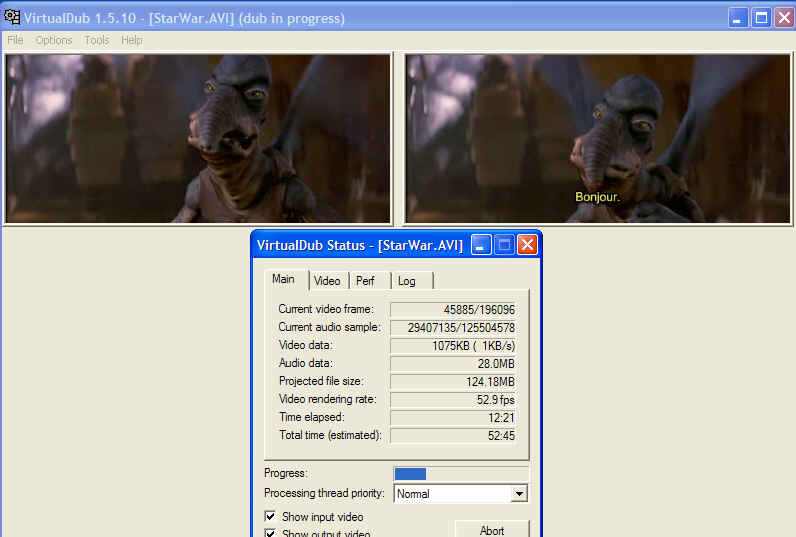This screenshot has height=537, width=796.
Task: Toggle the Show output video checkbox
Action: tap(270, 533)
